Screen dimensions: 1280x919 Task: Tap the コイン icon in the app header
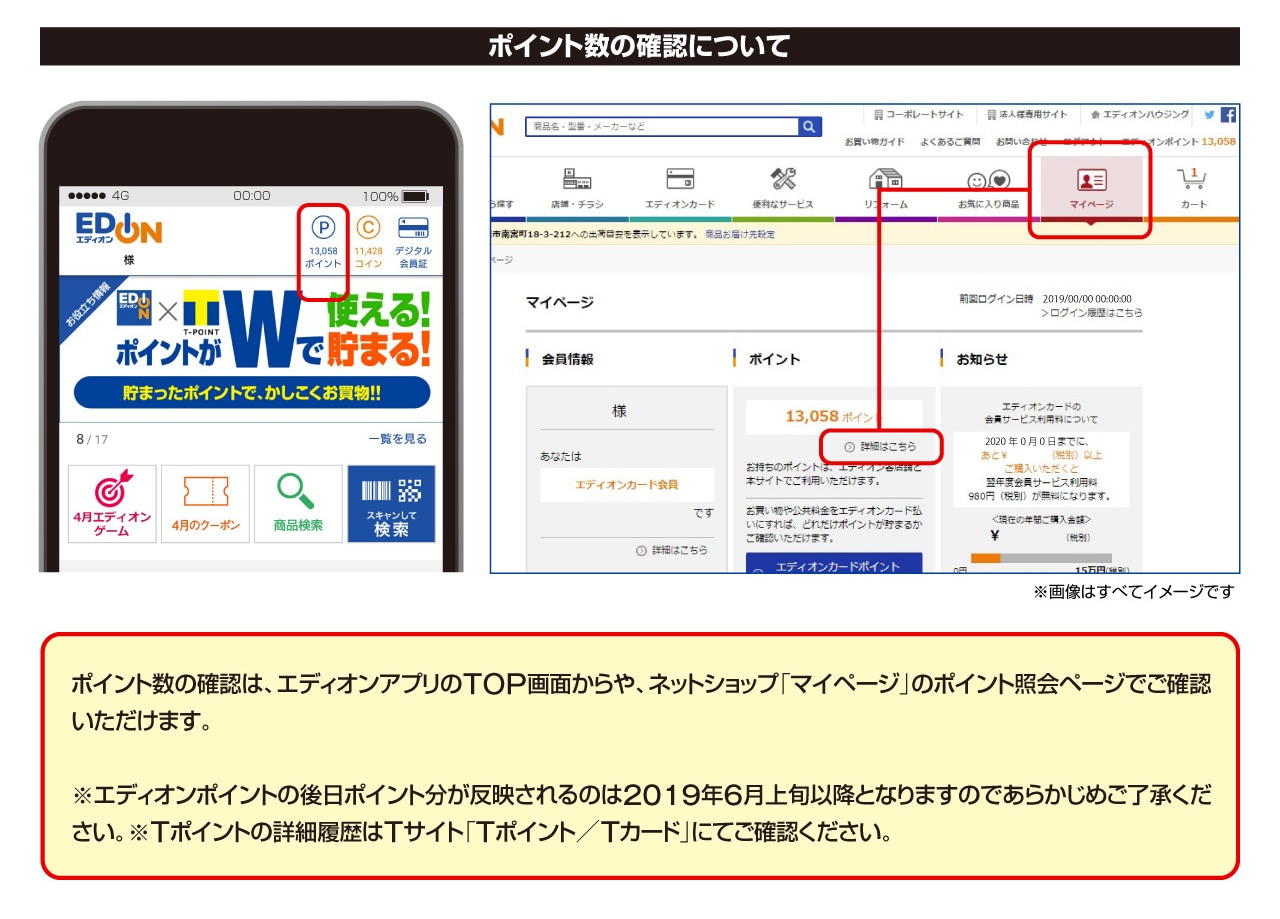(x=368, y=242)
